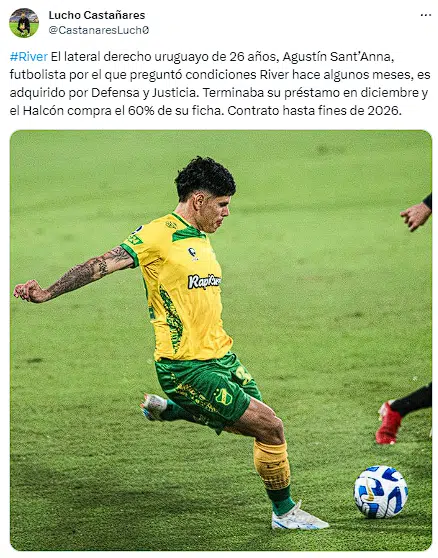Click the red boot of the opponent
This screenshot has width=438, height=558.
(388, 423)
